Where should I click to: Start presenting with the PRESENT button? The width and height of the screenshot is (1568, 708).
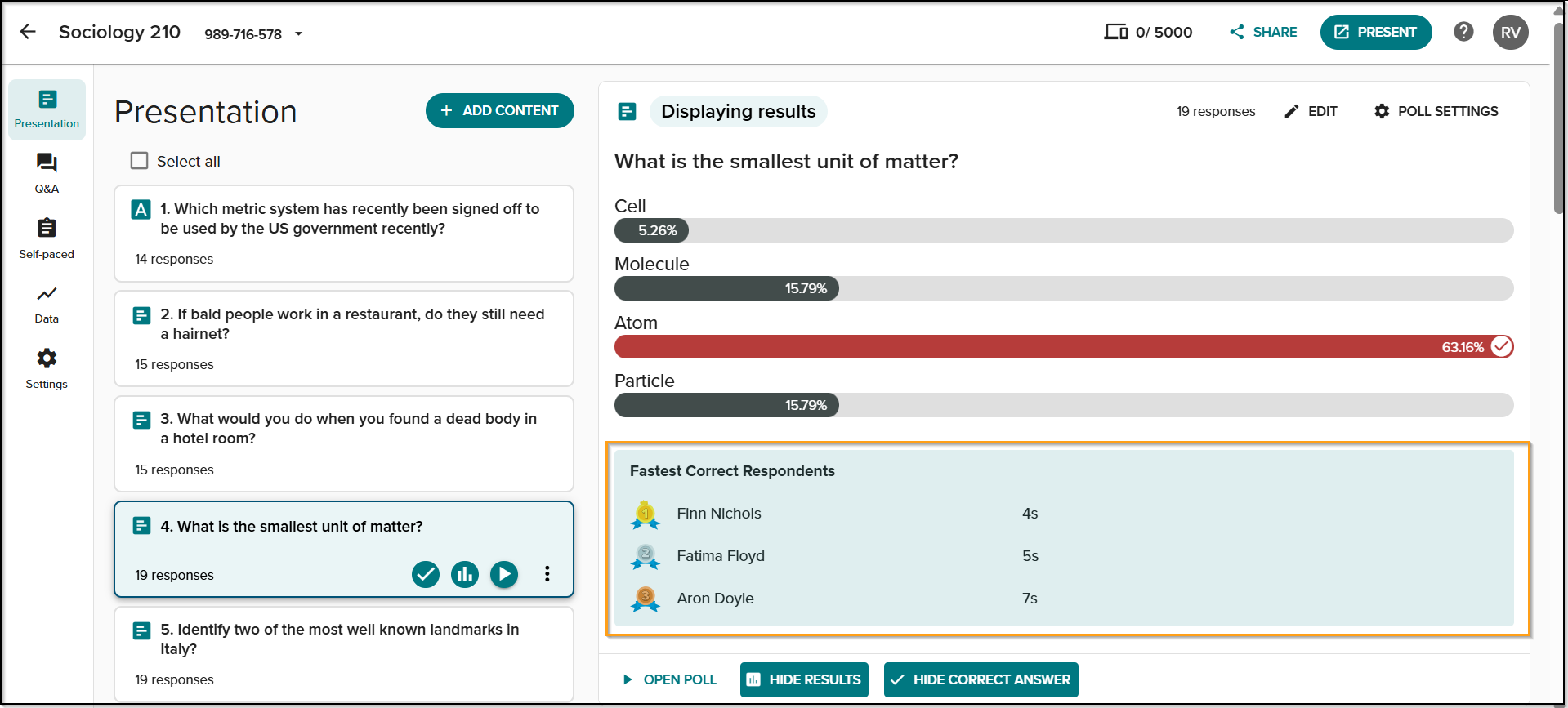(1376, 32)
